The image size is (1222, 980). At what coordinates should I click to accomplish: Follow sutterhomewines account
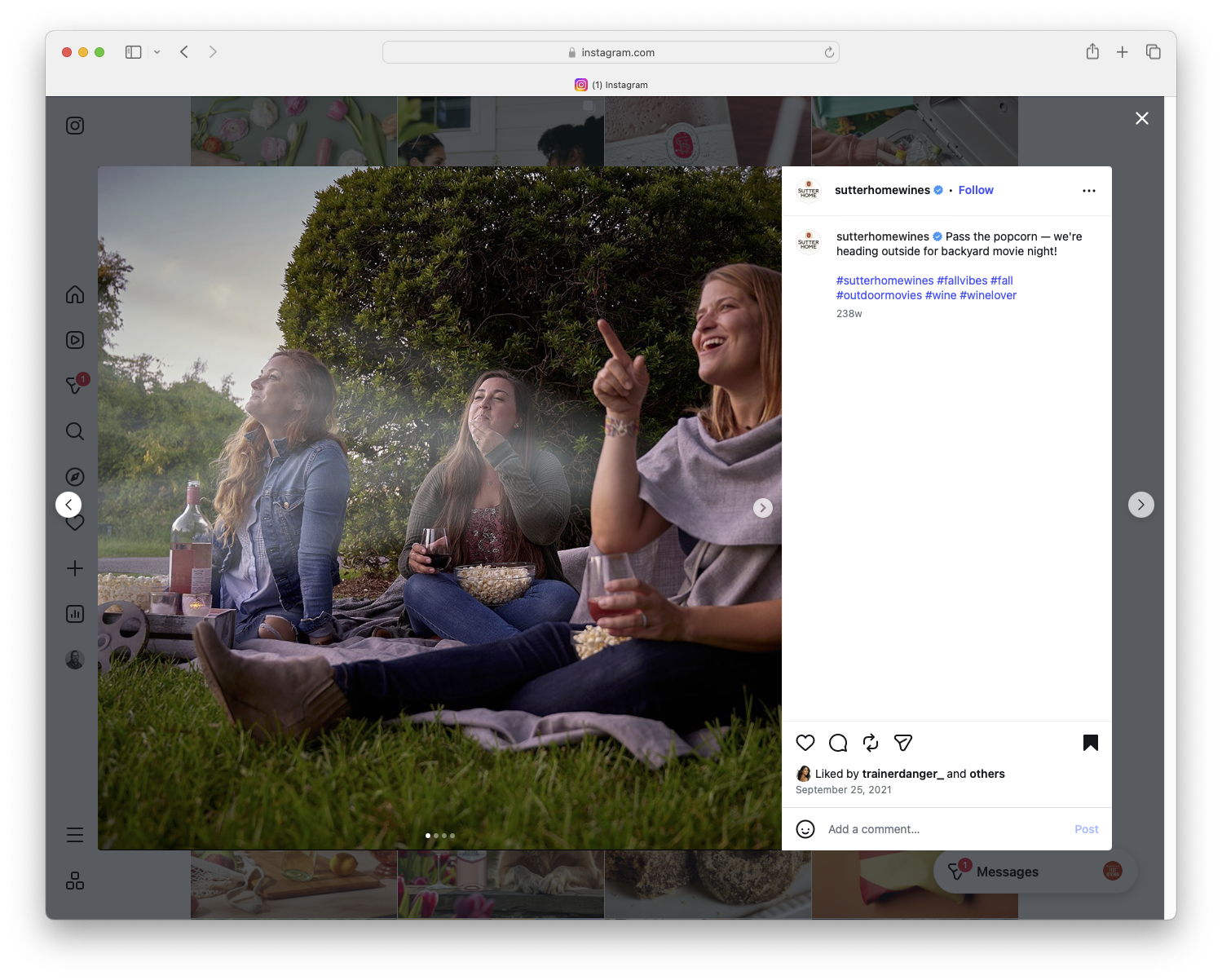pos(976,190)
